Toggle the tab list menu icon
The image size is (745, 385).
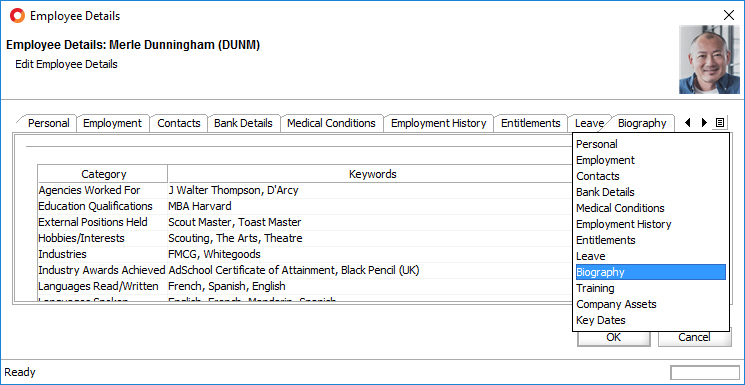pos(720,123)
